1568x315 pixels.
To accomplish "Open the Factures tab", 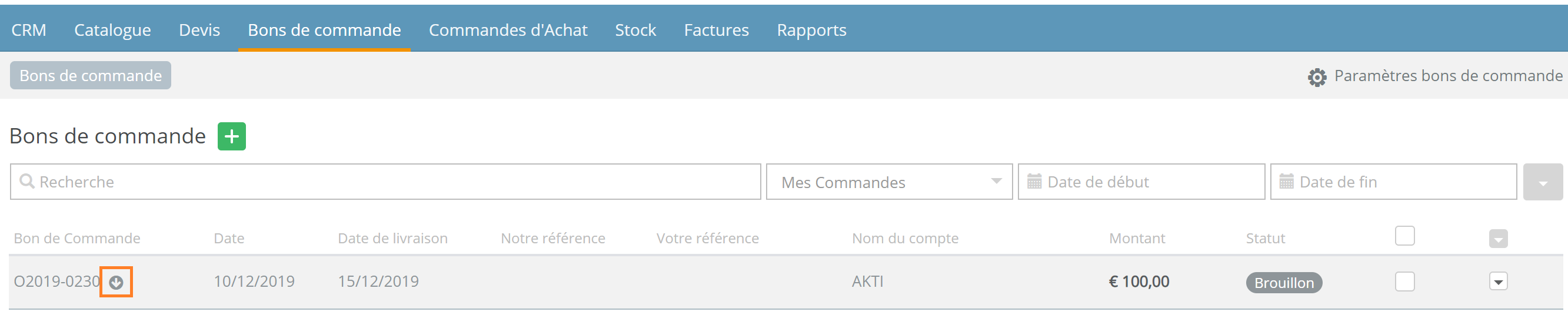I will click(x=716, y=30).
